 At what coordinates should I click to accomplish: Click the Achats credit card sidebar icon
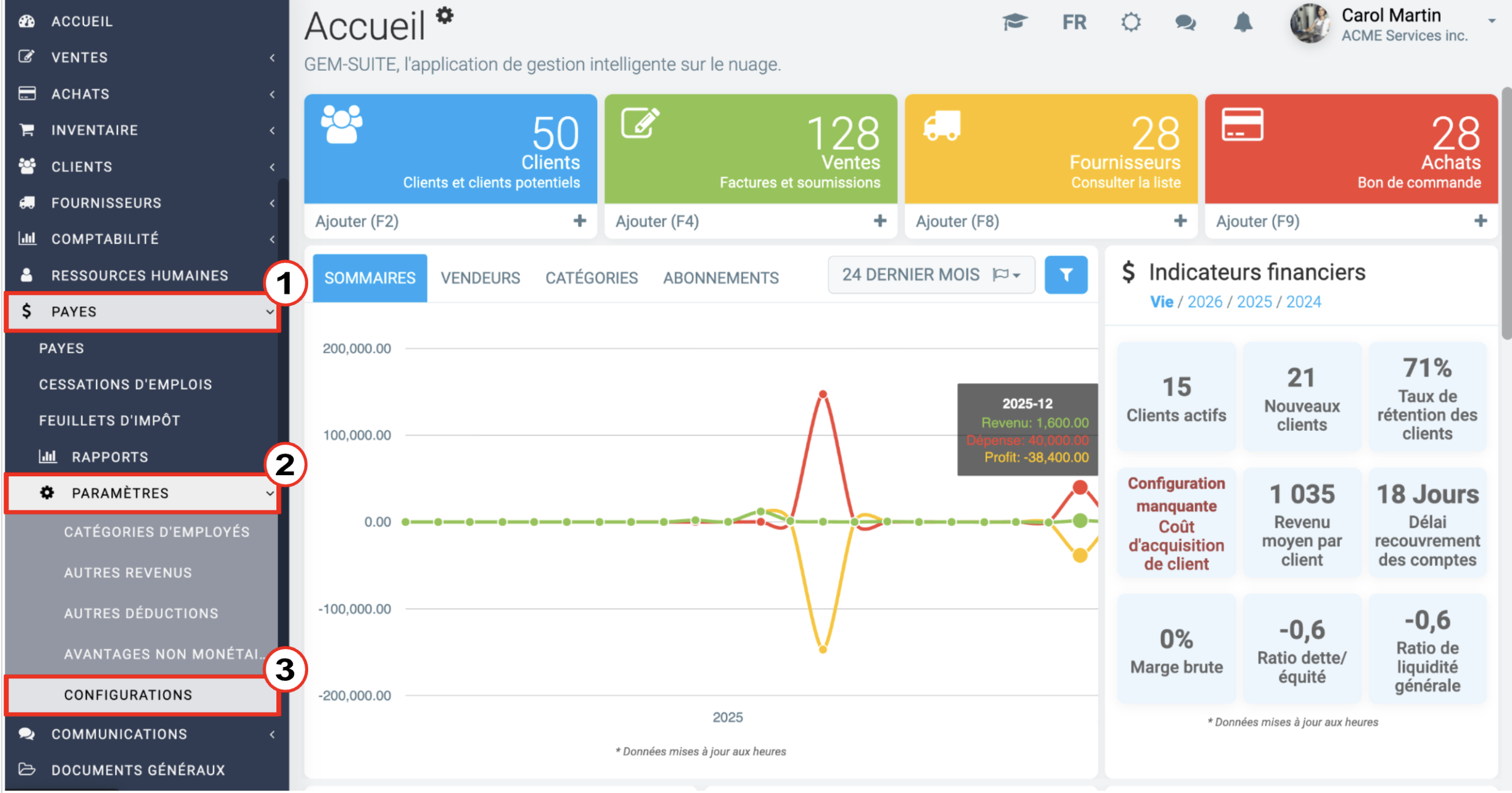27,94
